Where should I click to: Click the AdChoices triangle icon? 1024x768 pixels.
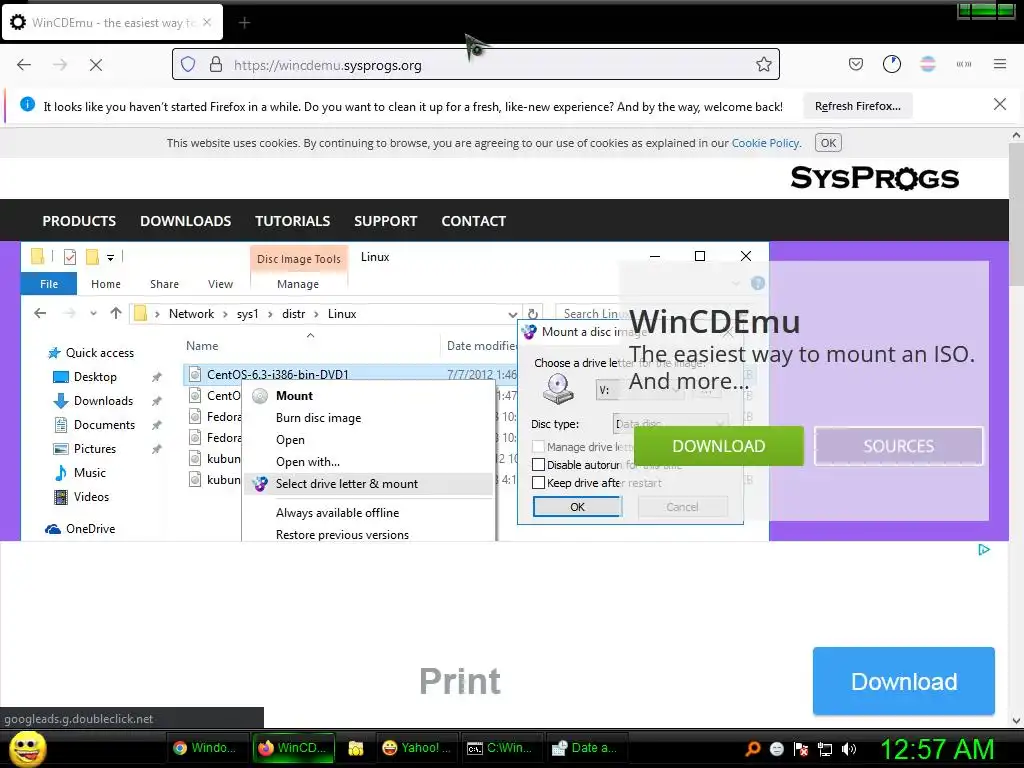(984, 550)
